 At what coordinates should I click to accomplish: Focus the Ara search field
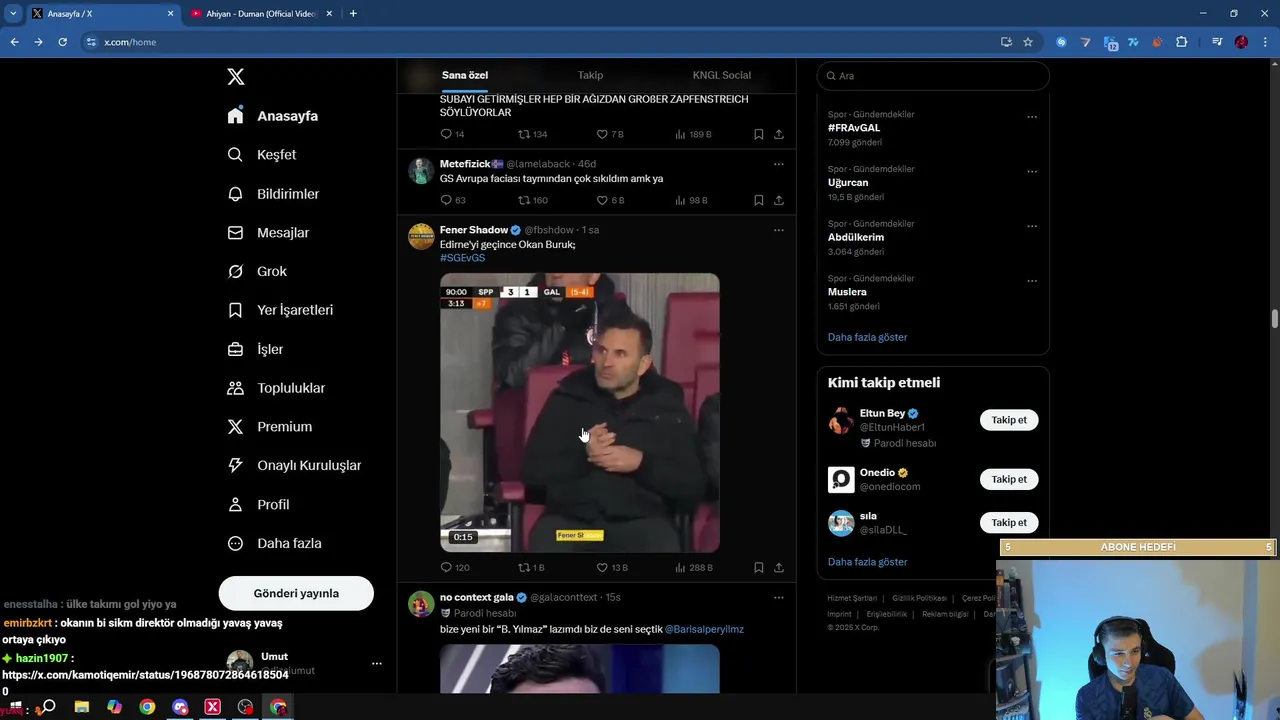click(933, 76)
